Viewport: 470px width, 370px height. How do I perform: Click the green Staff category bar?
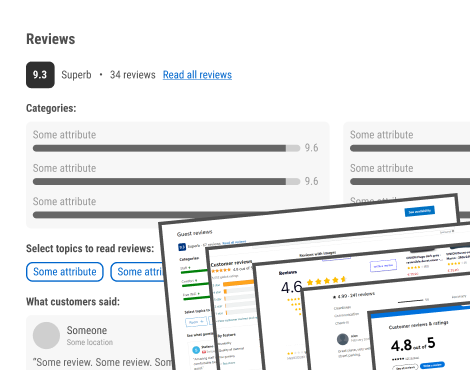point(194,272)
